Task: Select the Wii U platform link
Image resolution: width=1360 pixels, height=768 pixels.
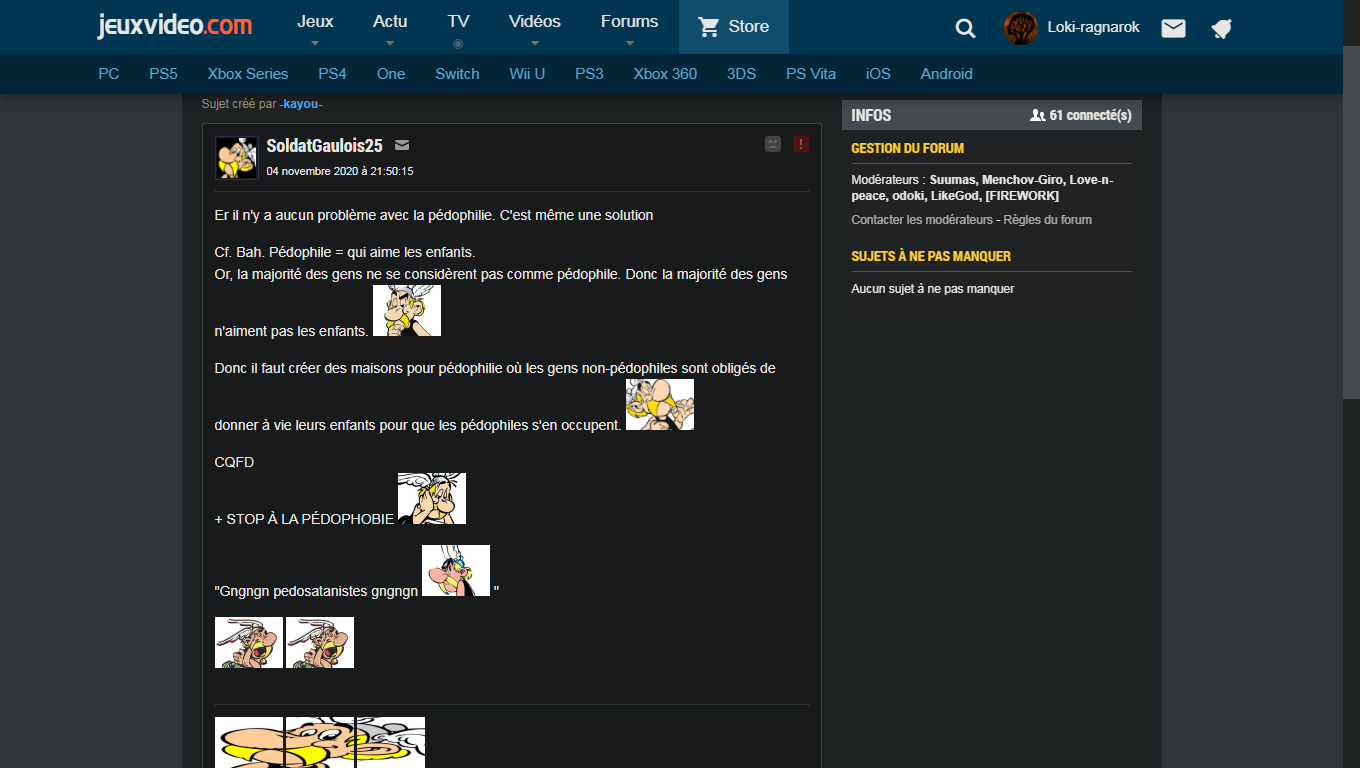Action: pos(527,74)
